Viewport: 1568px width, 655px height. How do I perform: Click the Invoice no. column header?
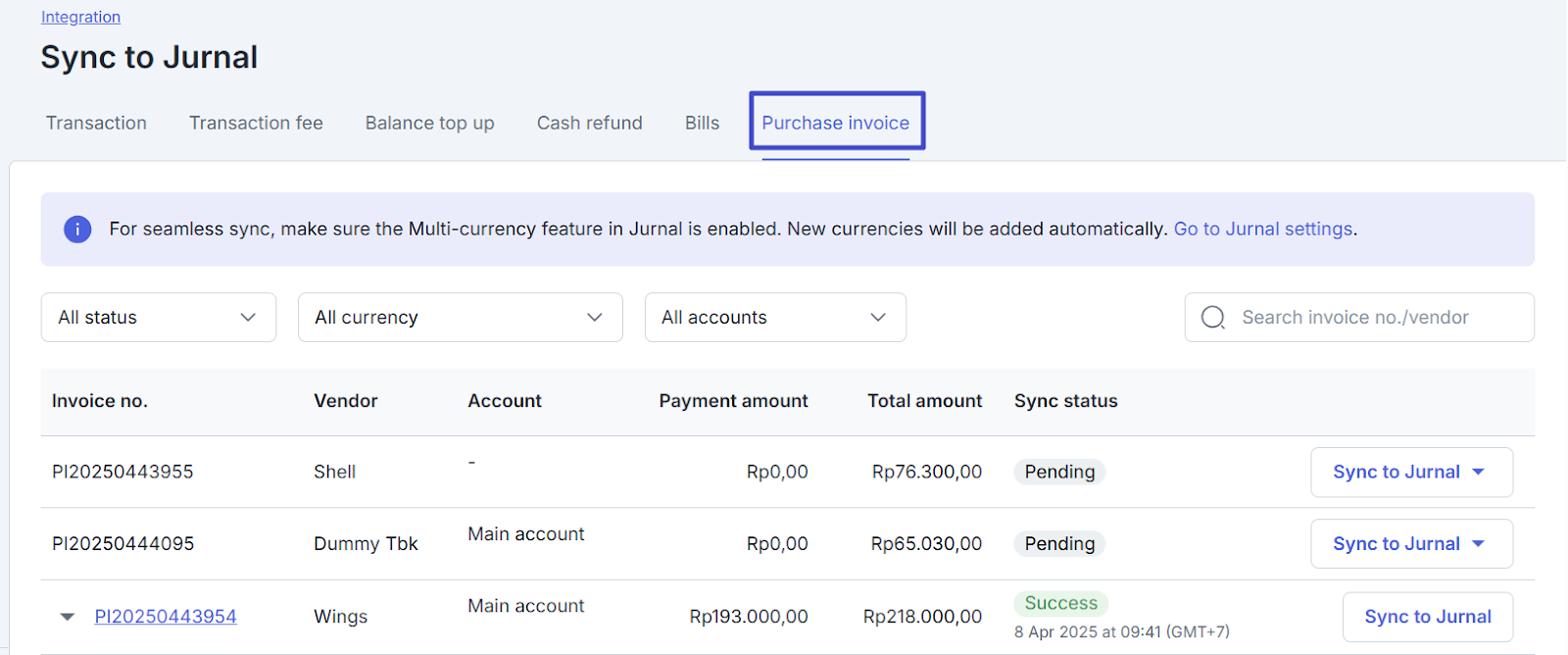[x=100, y=401]
